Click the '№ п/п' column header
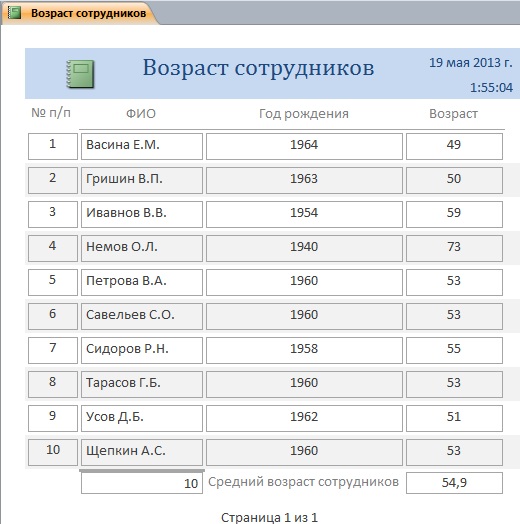This screenshot has height=524, width=520. pyautogui.click(x=51, y=113)
